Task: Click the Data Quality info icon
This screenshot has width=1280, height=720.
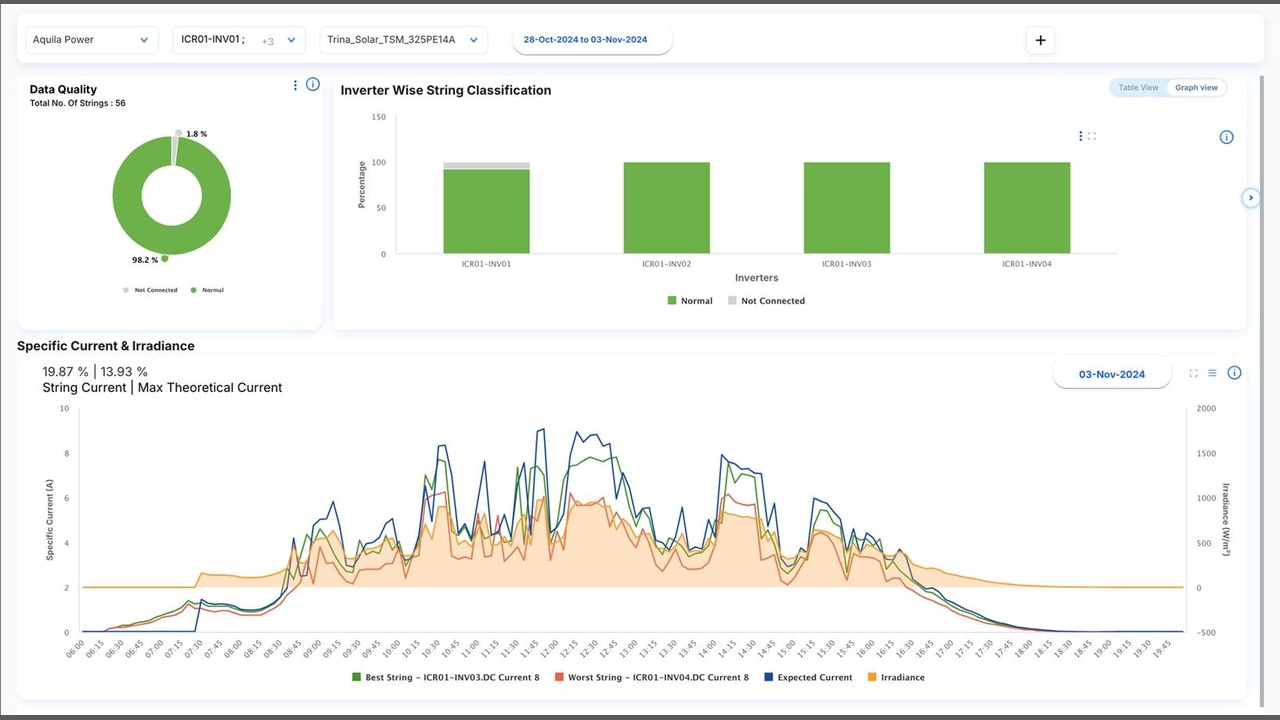Action: coord(312,85)
